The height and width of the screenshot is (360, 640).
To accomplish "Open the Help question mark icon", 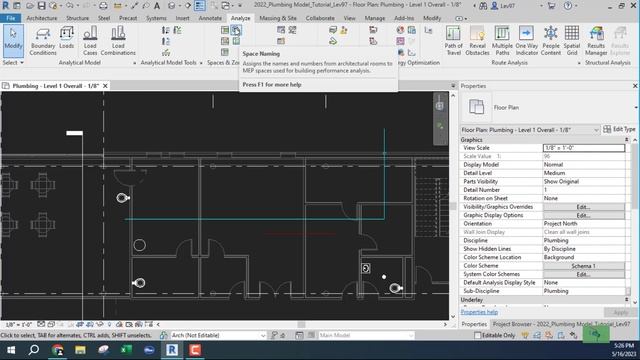I will point(568,6).
